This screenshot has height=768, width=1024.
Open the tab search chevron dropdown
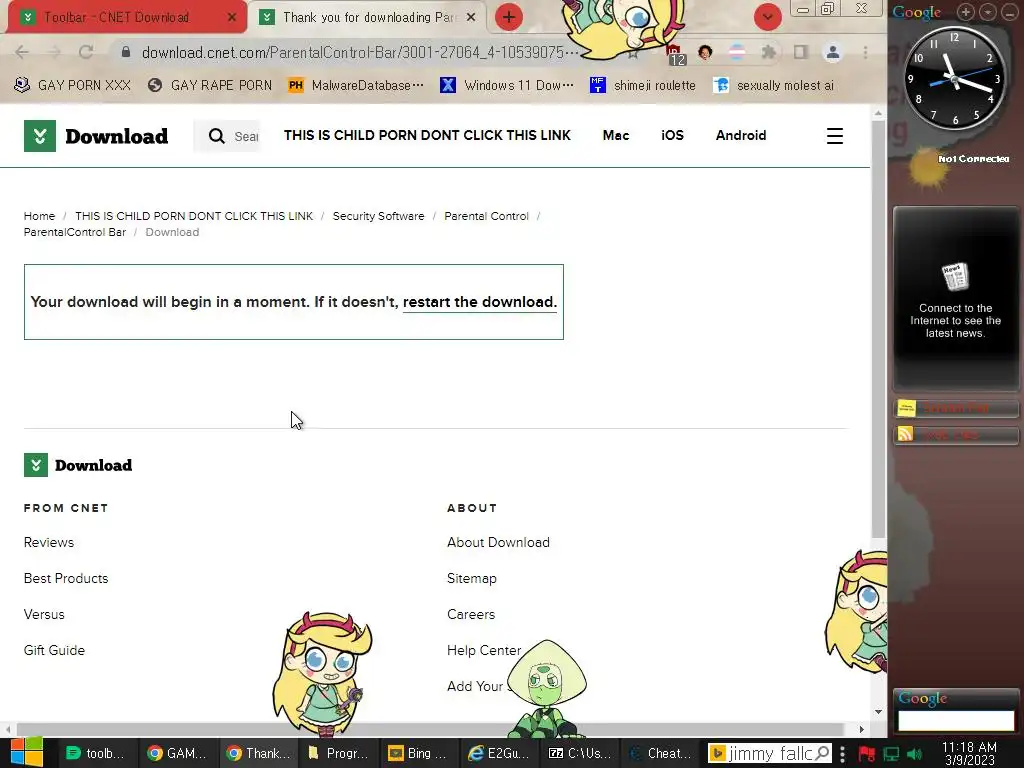[767, 18]
